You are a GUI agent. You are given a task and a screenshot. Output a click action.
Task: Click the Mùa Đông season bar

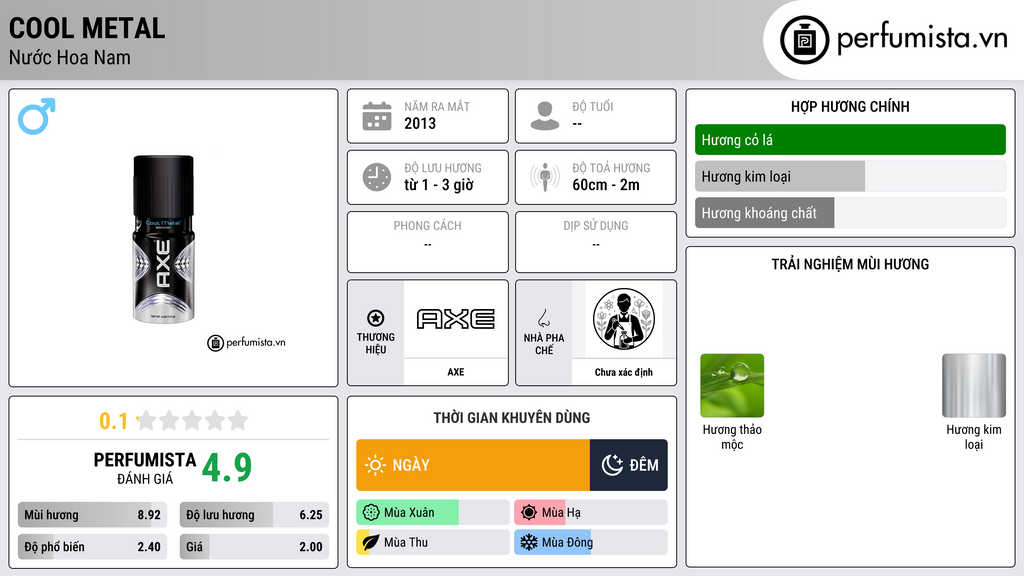[x=591, y=542]
